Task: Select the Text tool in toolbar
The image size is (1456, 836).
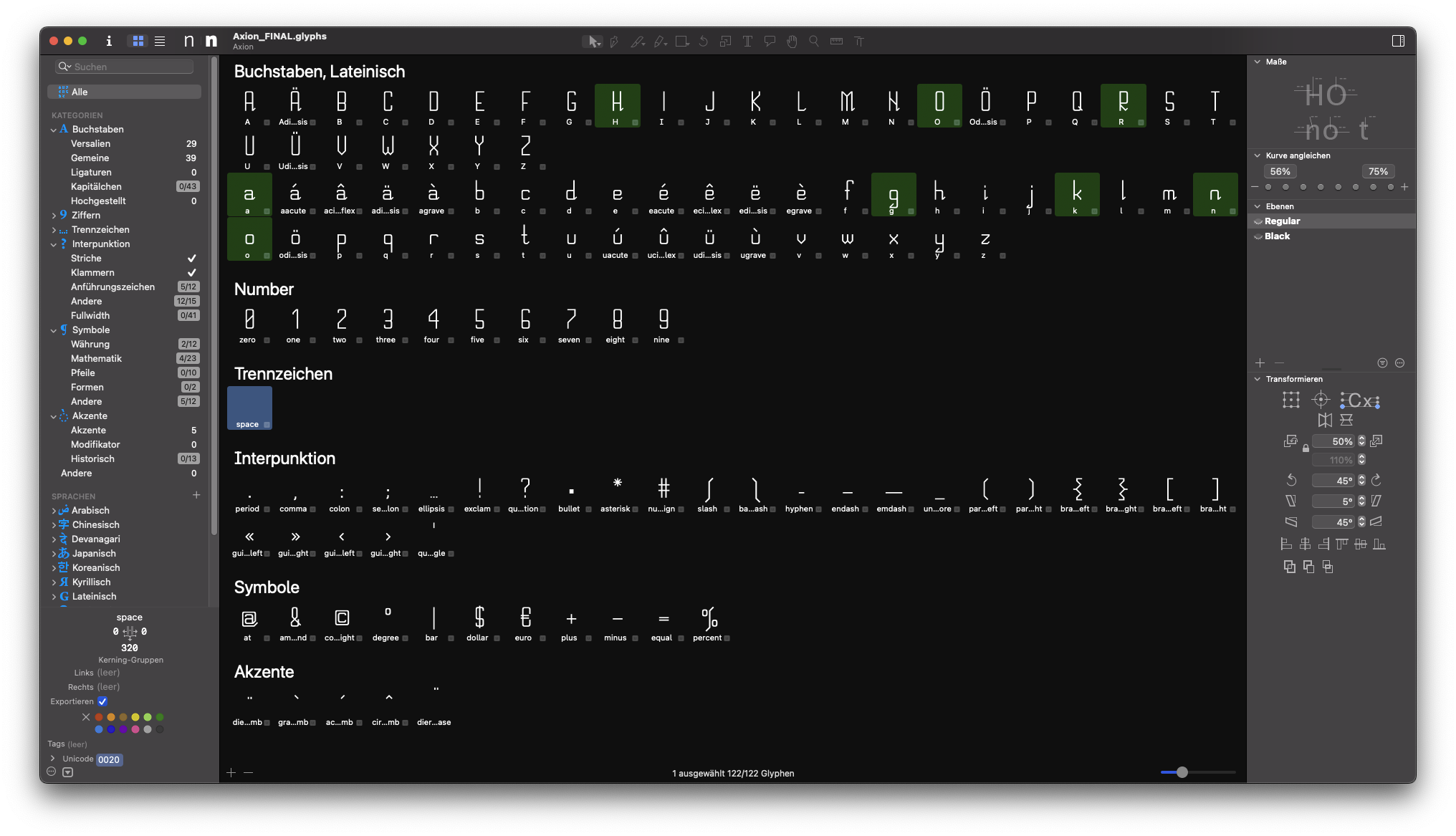Action: click(x=747, y=42)
